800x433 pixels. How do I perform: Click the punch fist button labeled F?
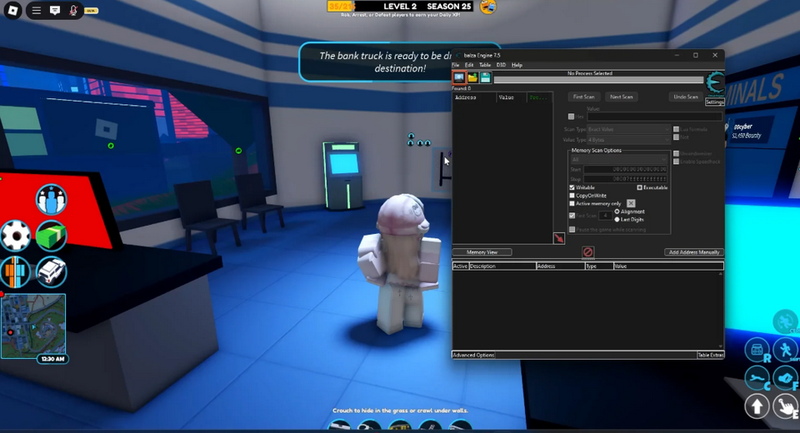pyautogui.click(x=786, y=378)
